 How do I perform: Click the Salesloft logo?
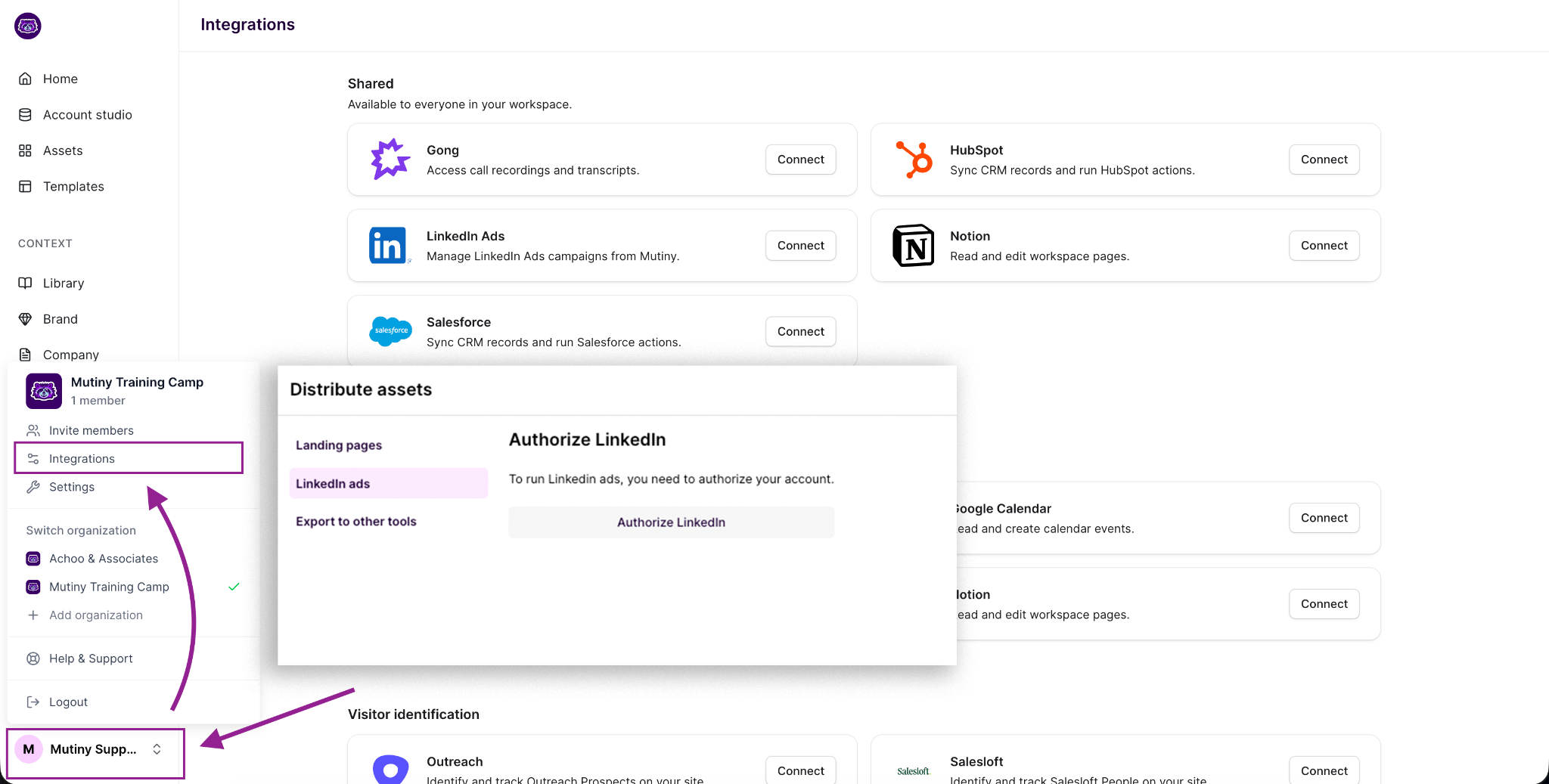coord(914,771)
